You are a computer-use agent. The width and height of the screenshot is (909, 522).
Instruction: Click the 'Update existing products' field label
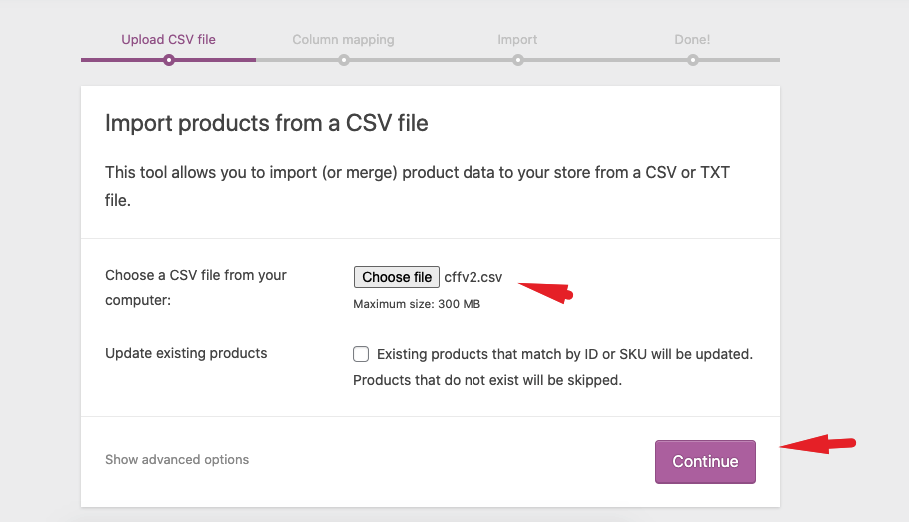click(186, 353)
